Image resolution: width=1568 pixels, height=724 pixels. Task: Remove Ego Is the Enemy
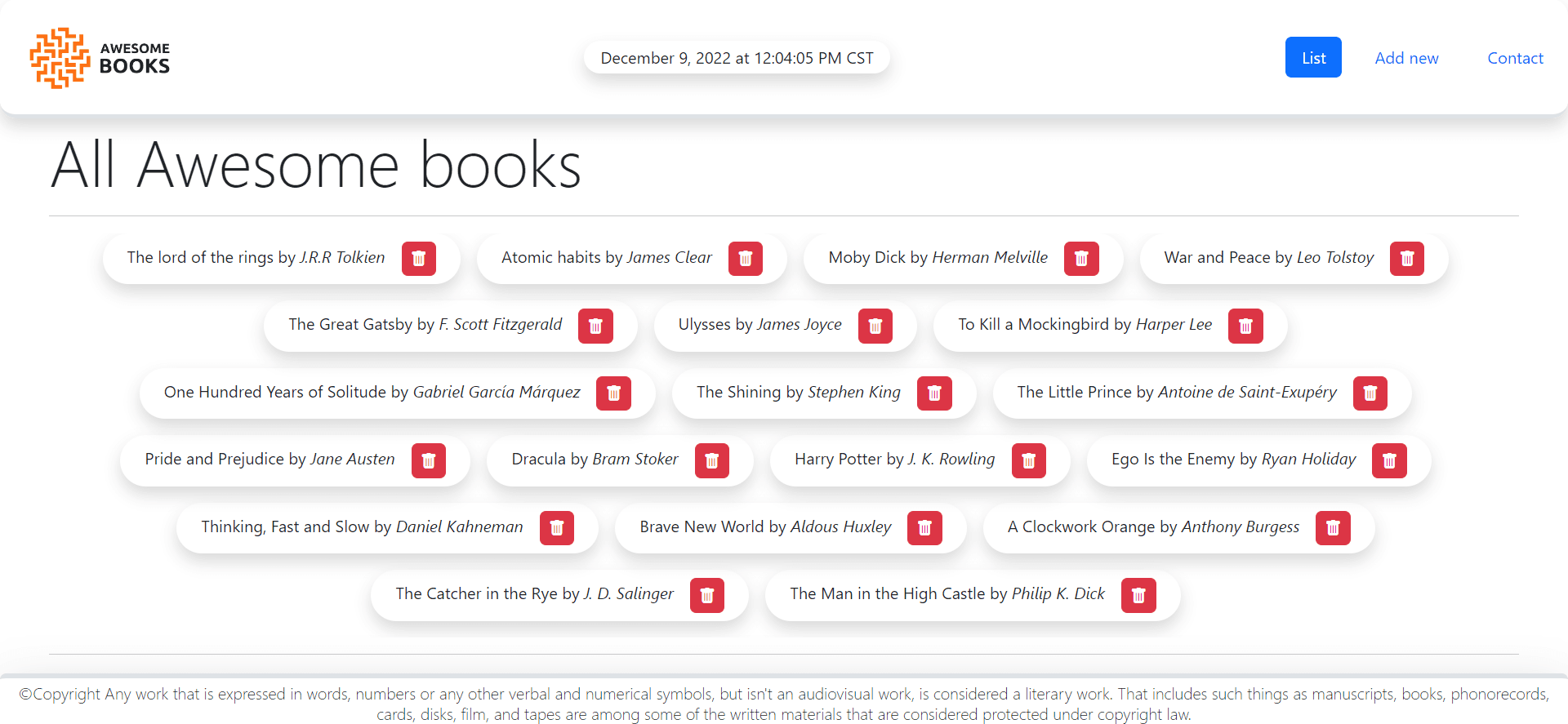1389,460
